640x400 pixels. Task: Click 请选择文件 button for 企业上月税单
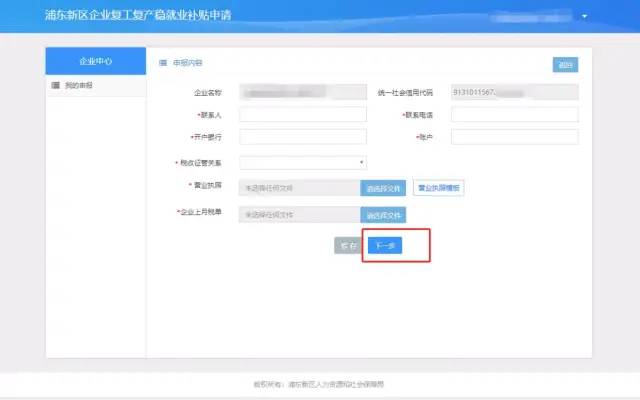pos(383,214)
